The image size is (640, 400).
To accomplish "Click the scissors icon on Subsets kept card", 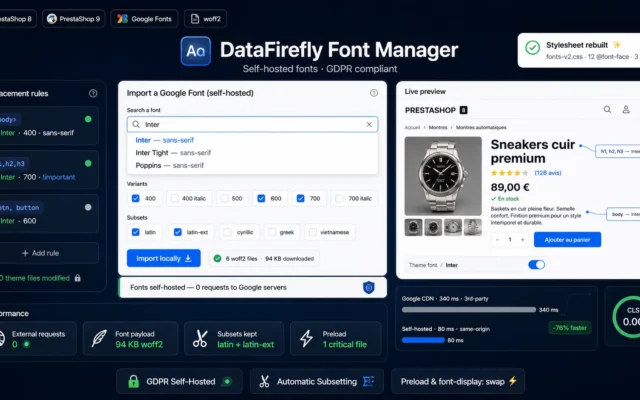I will coord(200,338).
